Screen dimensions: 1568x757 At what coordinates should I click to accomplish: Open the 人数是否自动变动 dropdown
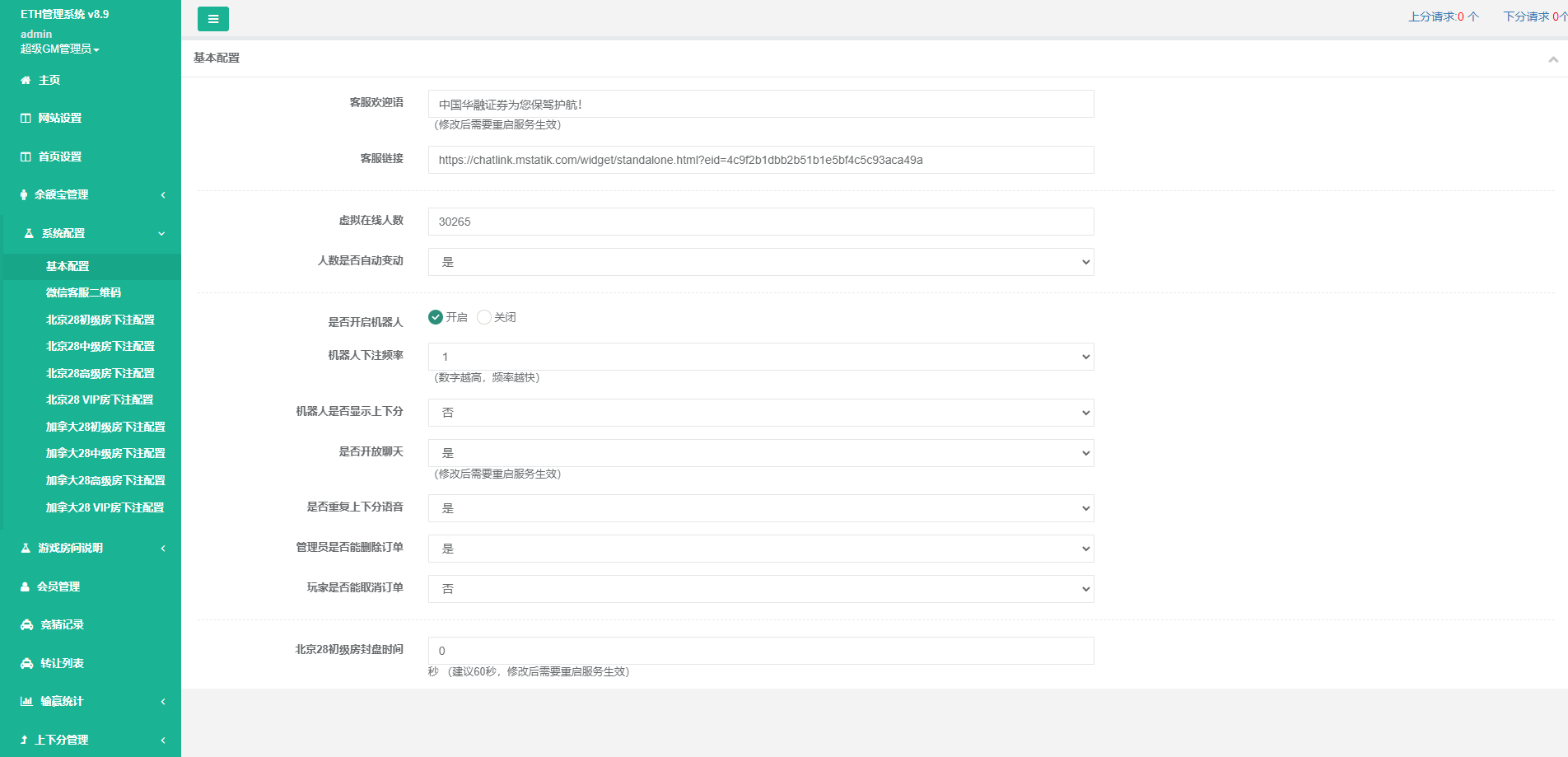(760, 262)
